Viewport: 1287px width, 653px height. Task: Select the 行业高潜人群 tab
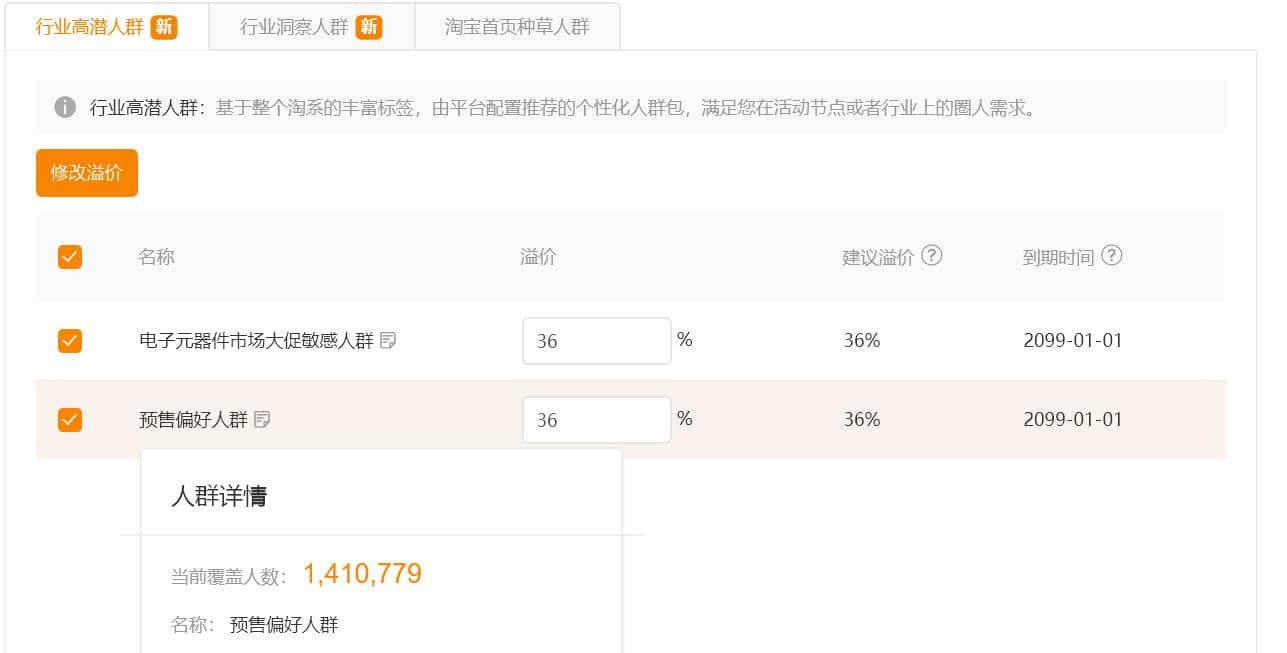(x=90, y=27)
